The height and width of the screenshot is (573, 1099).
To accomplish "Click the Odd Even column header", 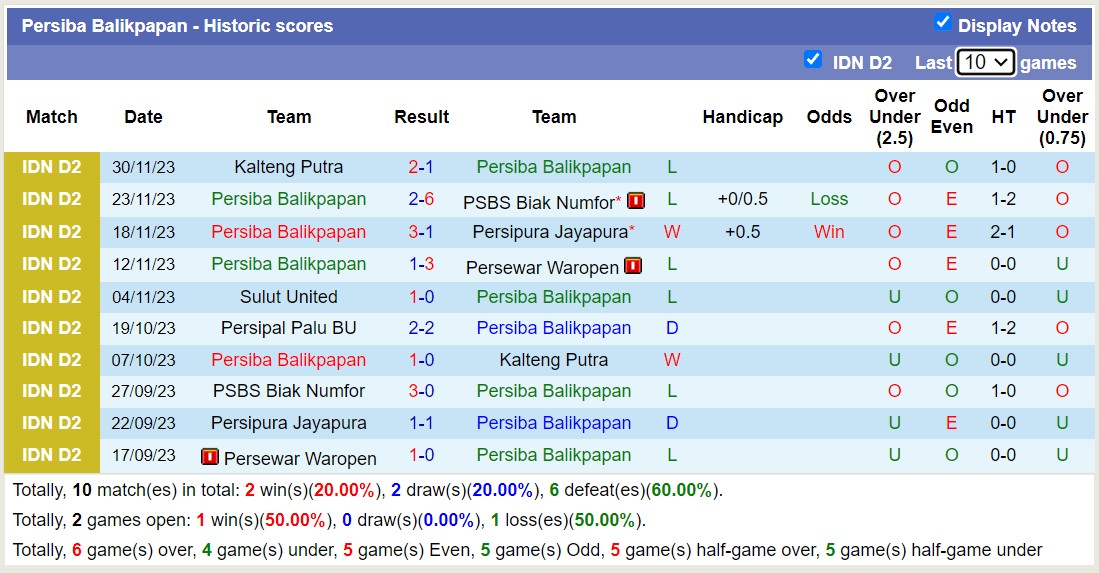I will coord(952,116).
